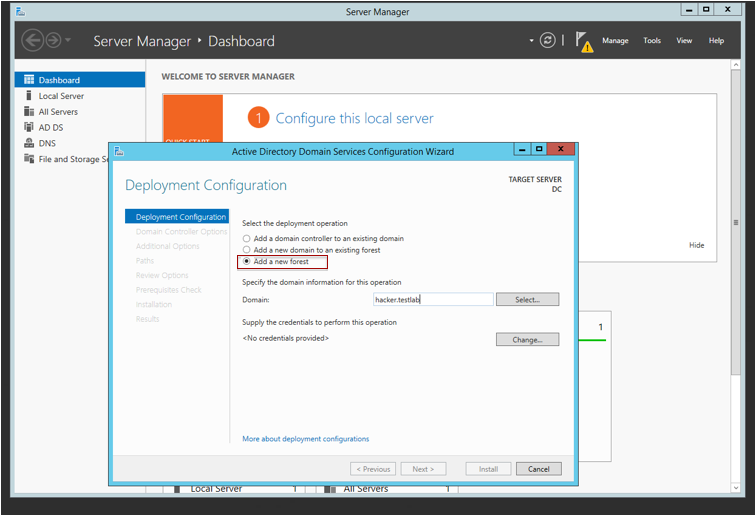
Task: Click the Domain text field
Action: pos(433,299)
